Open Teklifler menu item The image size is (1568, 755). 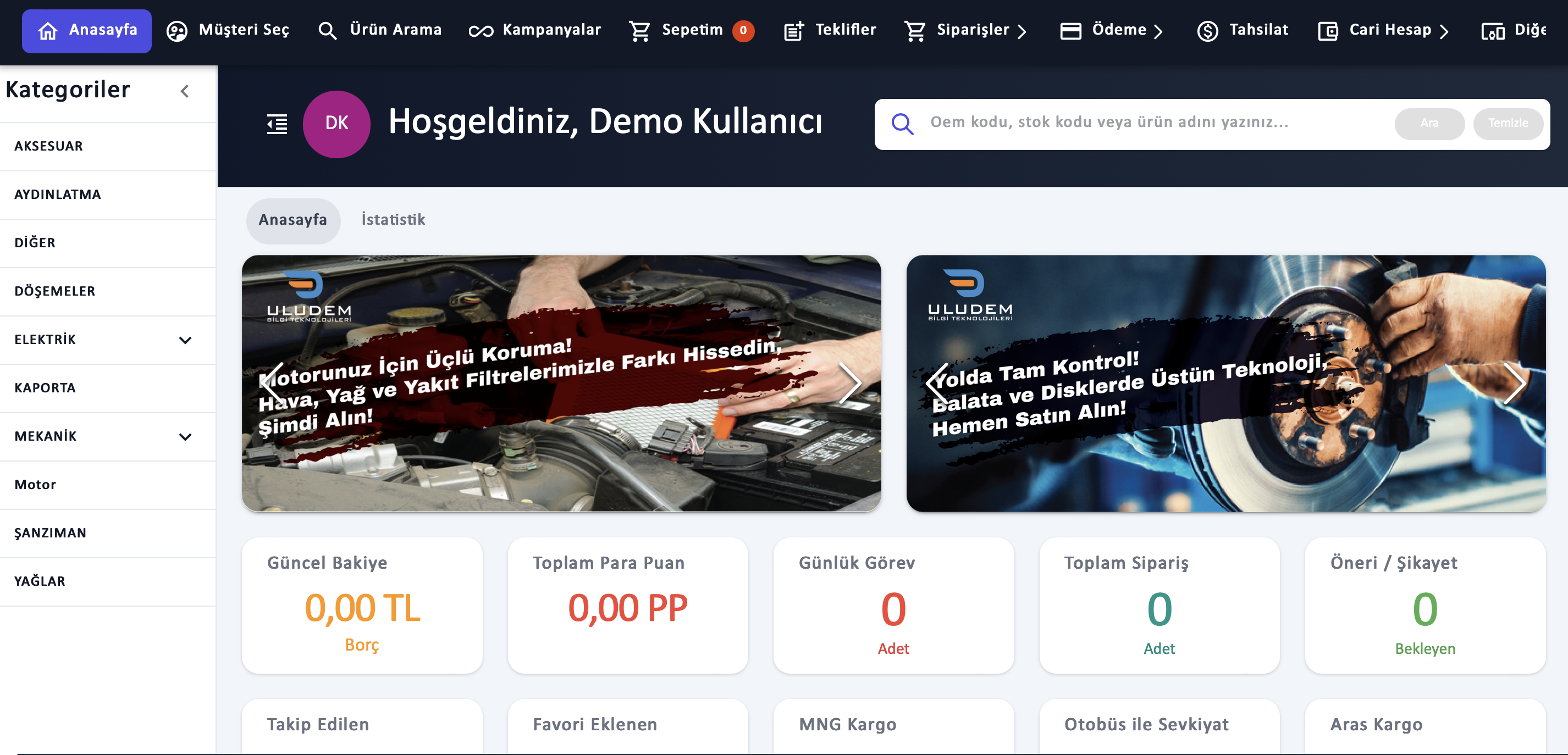830,30
